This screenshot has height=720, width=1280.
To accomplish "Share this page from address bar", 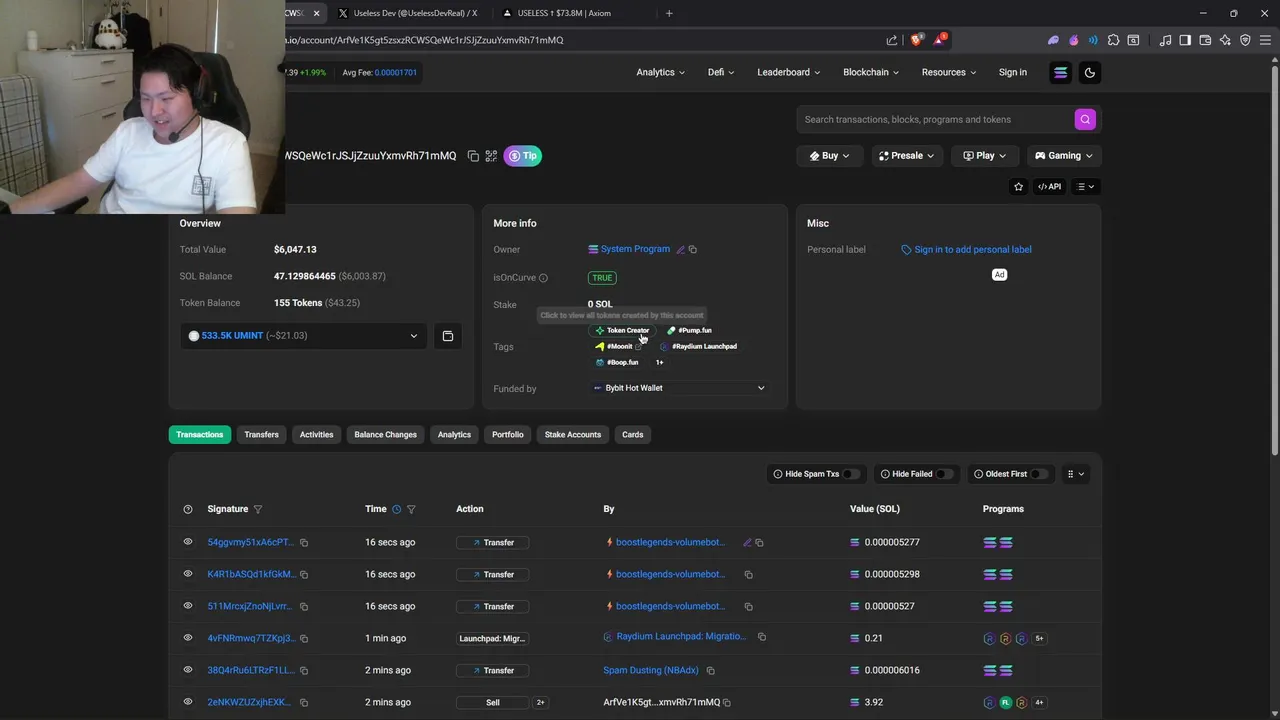I will [x=892, y=40].
